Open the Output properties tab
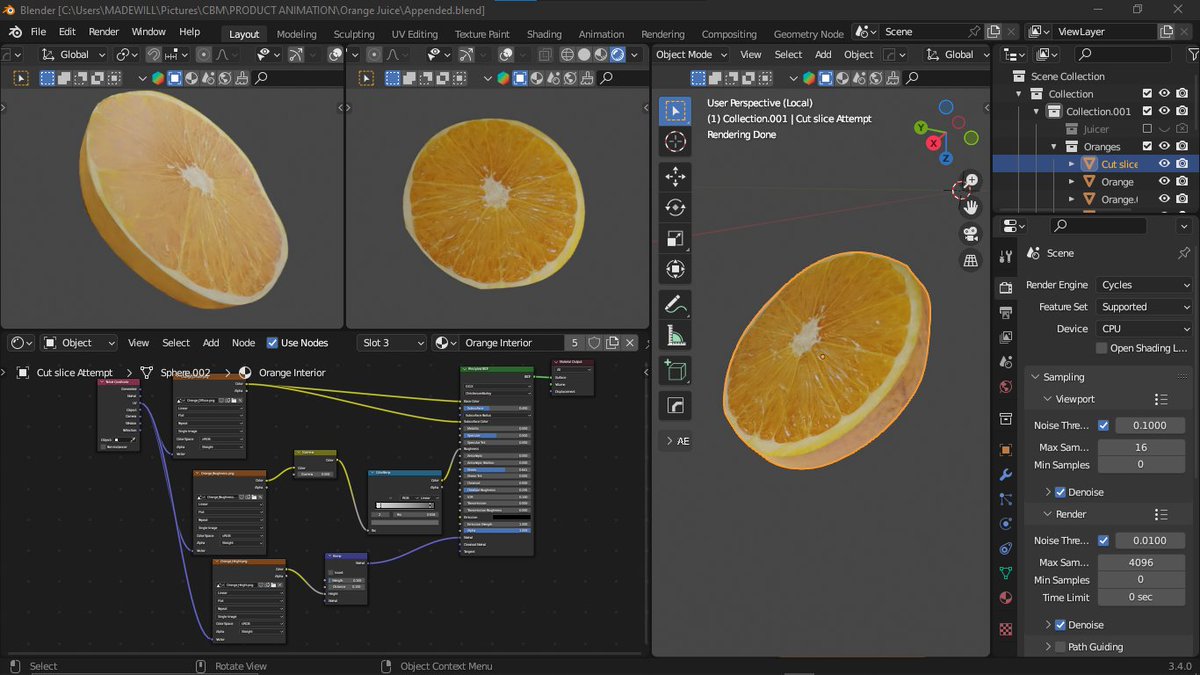This screenshot has height=675, width=1200. (x=1006, y=313)
